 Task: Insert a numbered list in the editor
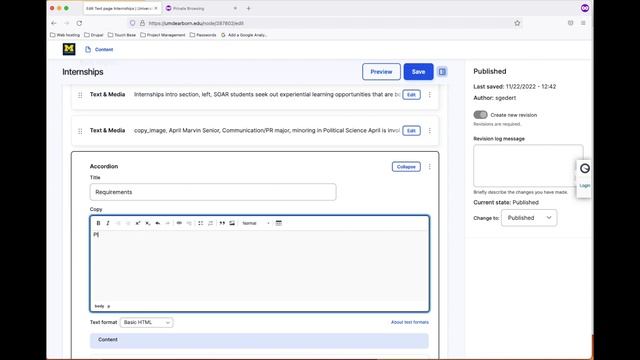tap(211, 223)
